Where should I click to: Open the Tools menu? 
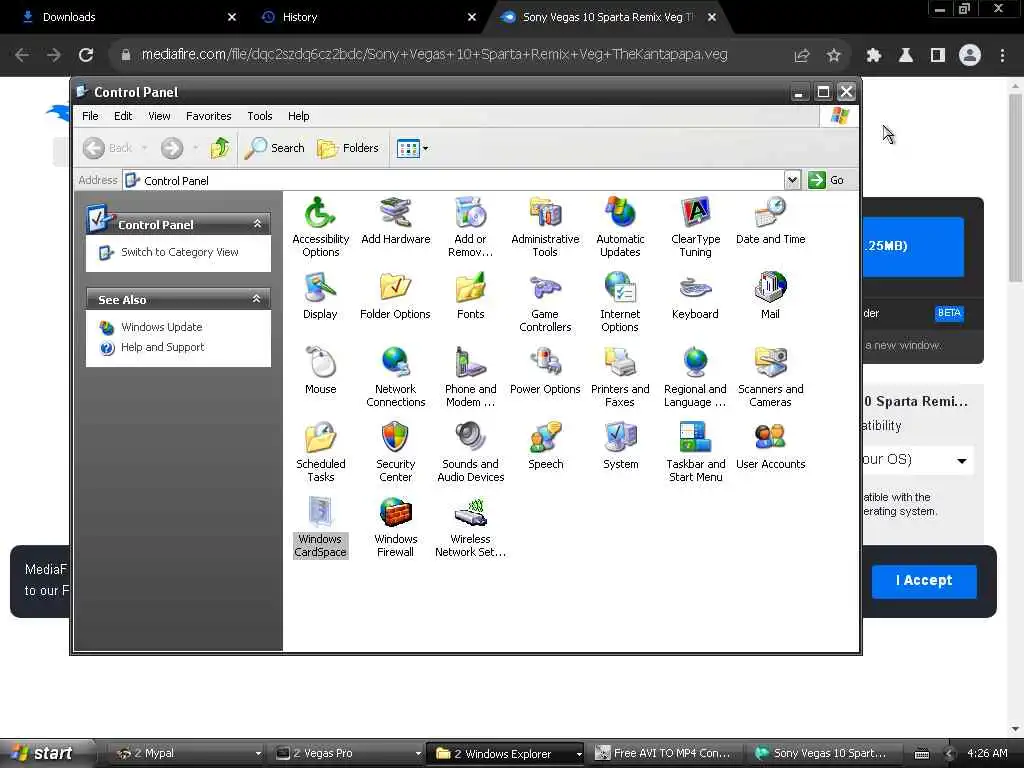259,116
